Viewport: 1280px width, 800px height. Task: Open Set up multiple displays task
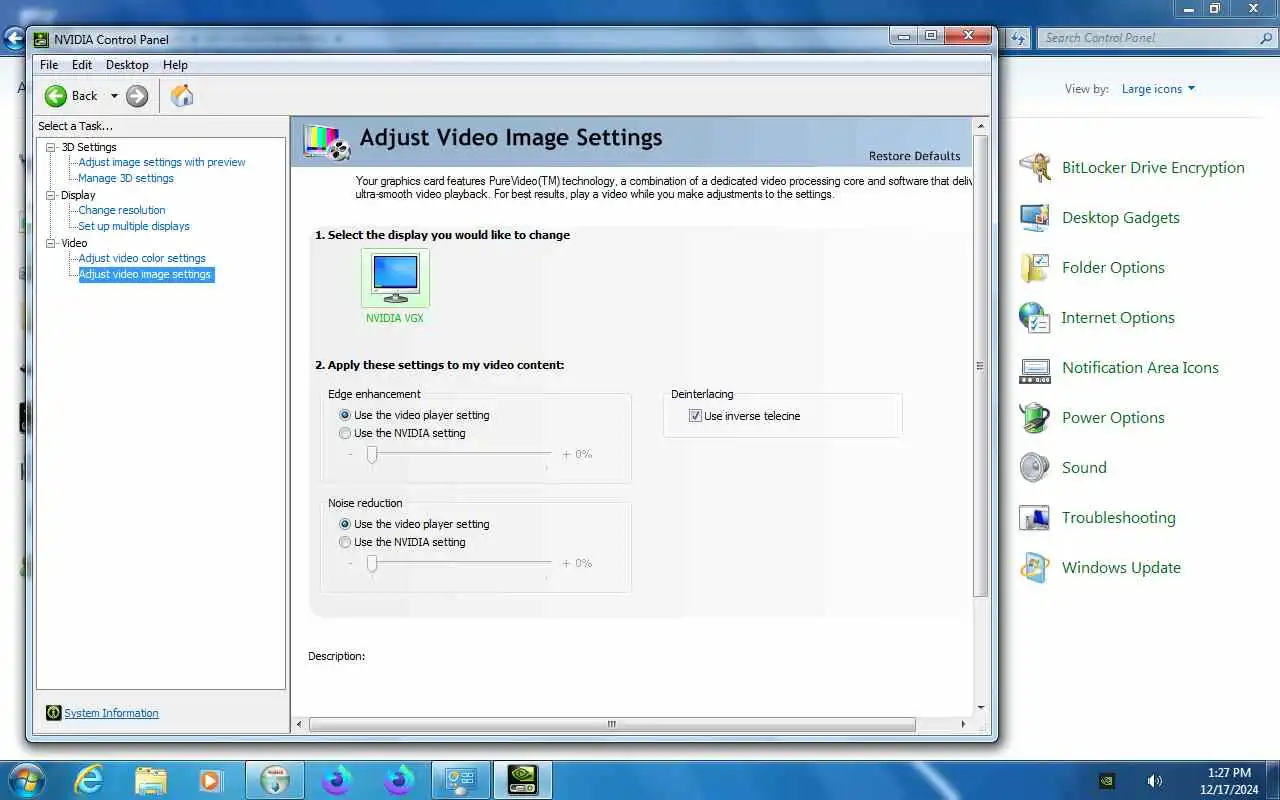(x=134, y=226)
